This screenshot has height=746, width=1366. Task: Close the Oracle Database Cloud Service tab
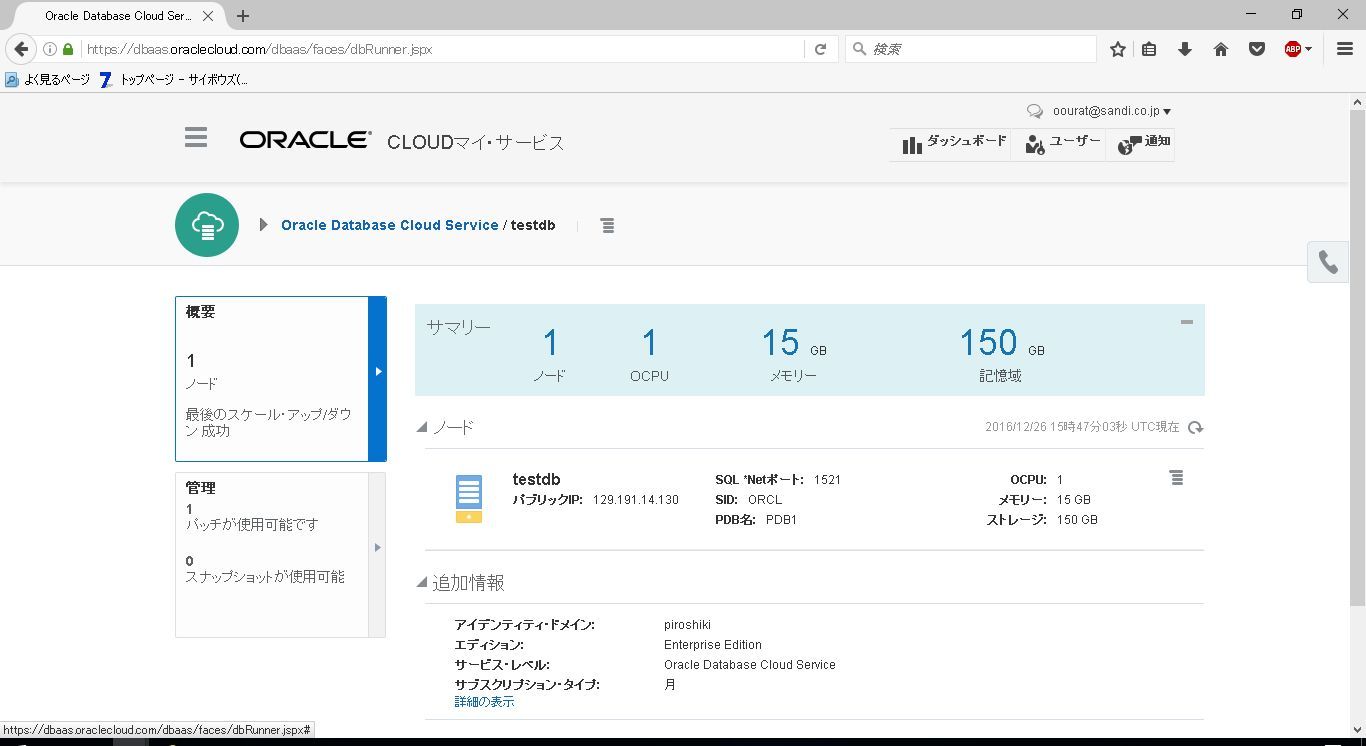[x=208, y=16]
